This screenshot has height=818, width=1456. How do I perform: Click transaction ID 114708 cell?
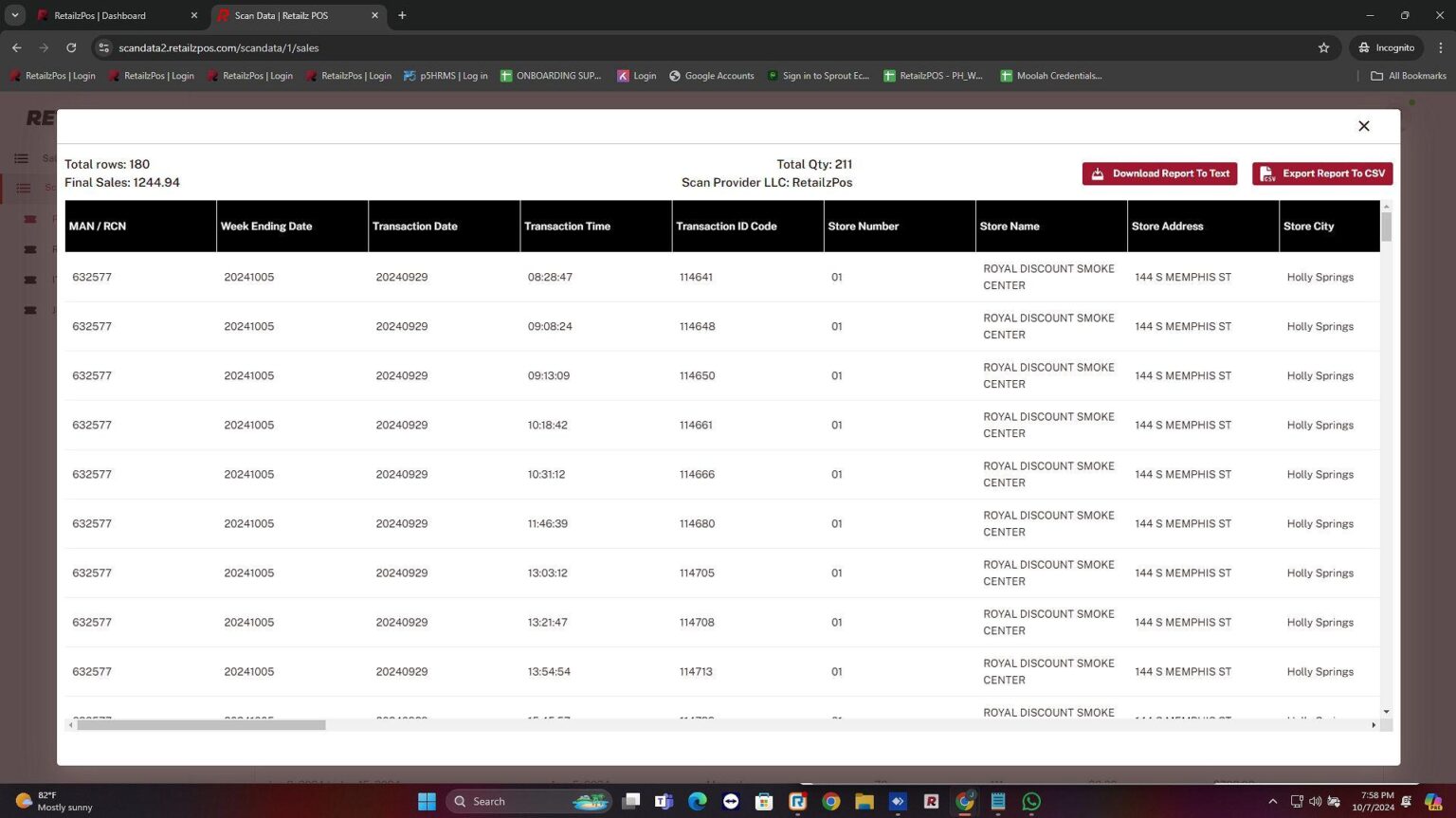[x=697, y=623]
